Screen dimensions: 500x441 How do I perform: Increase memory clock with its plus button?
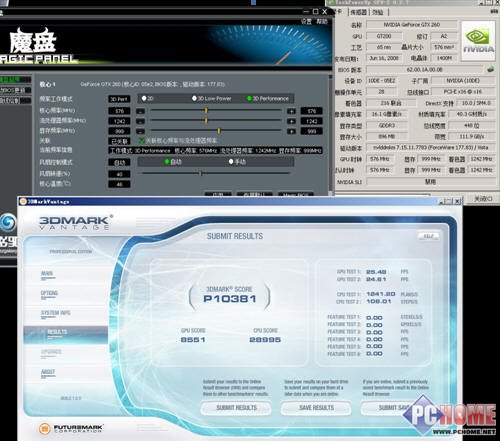point(291,131)
